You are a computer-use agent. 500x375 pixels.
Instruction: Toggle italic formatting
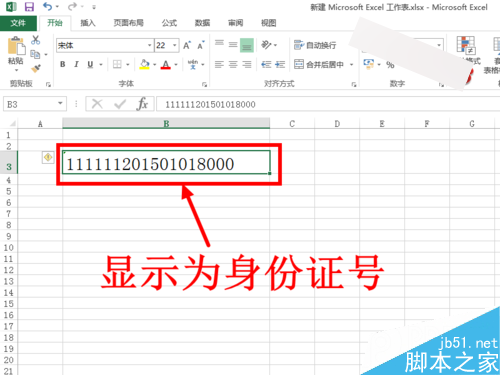(76, 64)
